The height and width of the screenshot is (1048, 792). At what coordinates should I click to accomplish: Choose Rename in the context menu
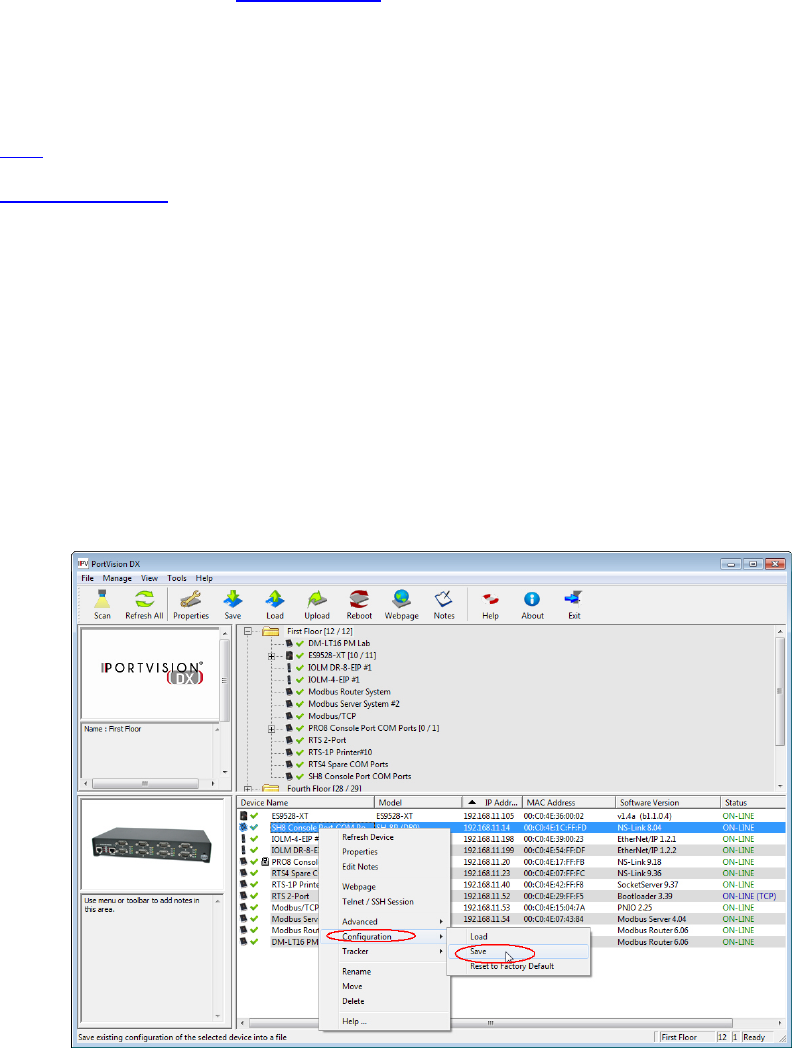point(385,971)
